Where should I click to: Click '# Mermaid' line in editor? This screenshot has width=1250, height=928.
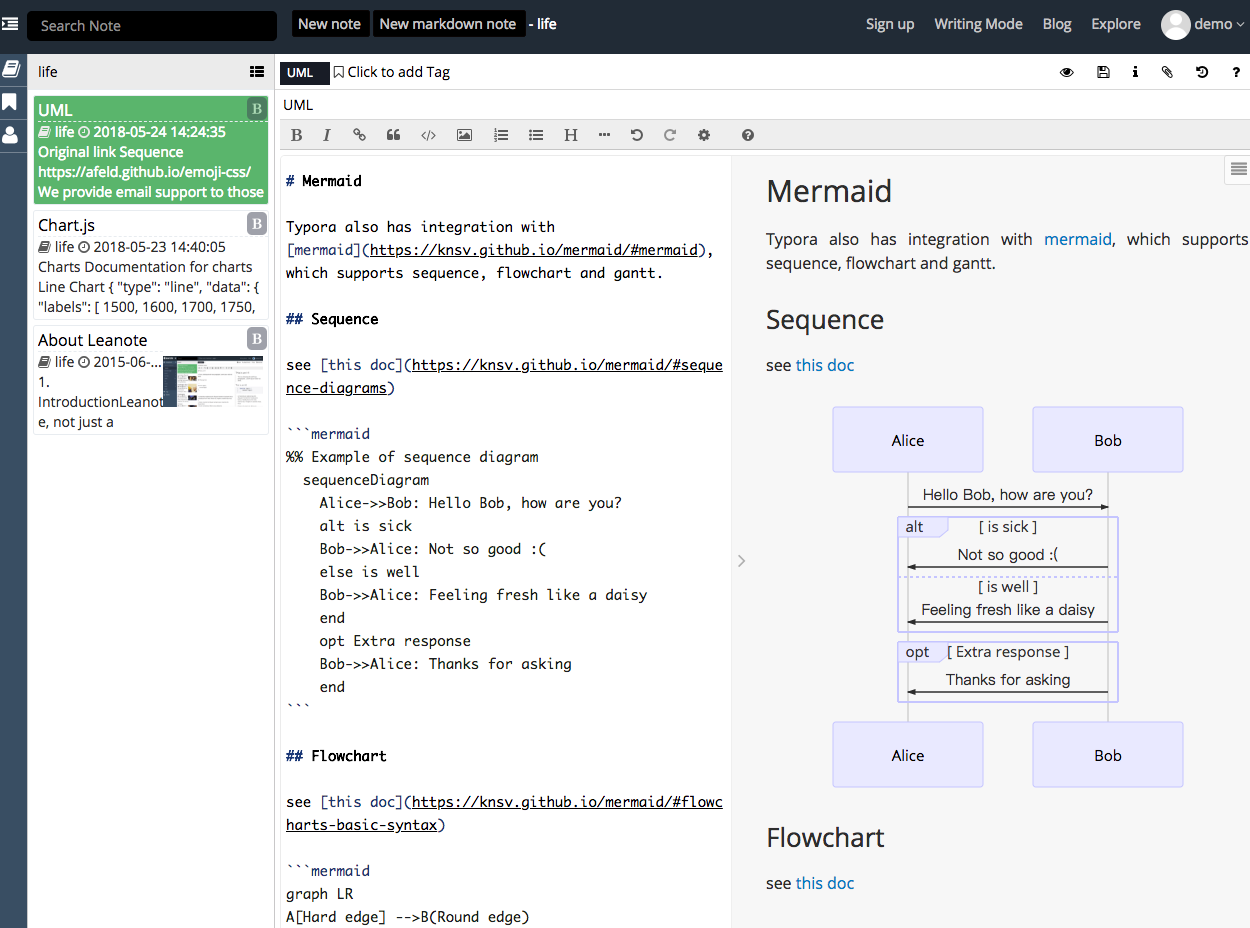[x=324, y=181]
